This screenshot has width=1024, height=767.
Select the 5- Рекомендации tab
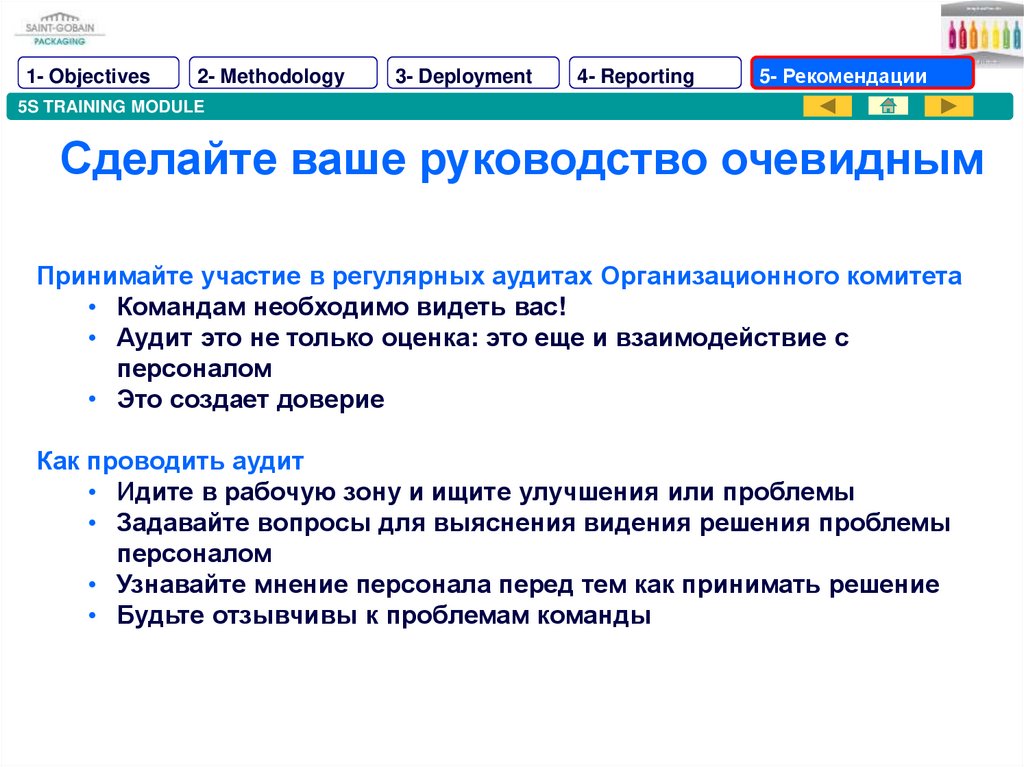coord(861,76)
